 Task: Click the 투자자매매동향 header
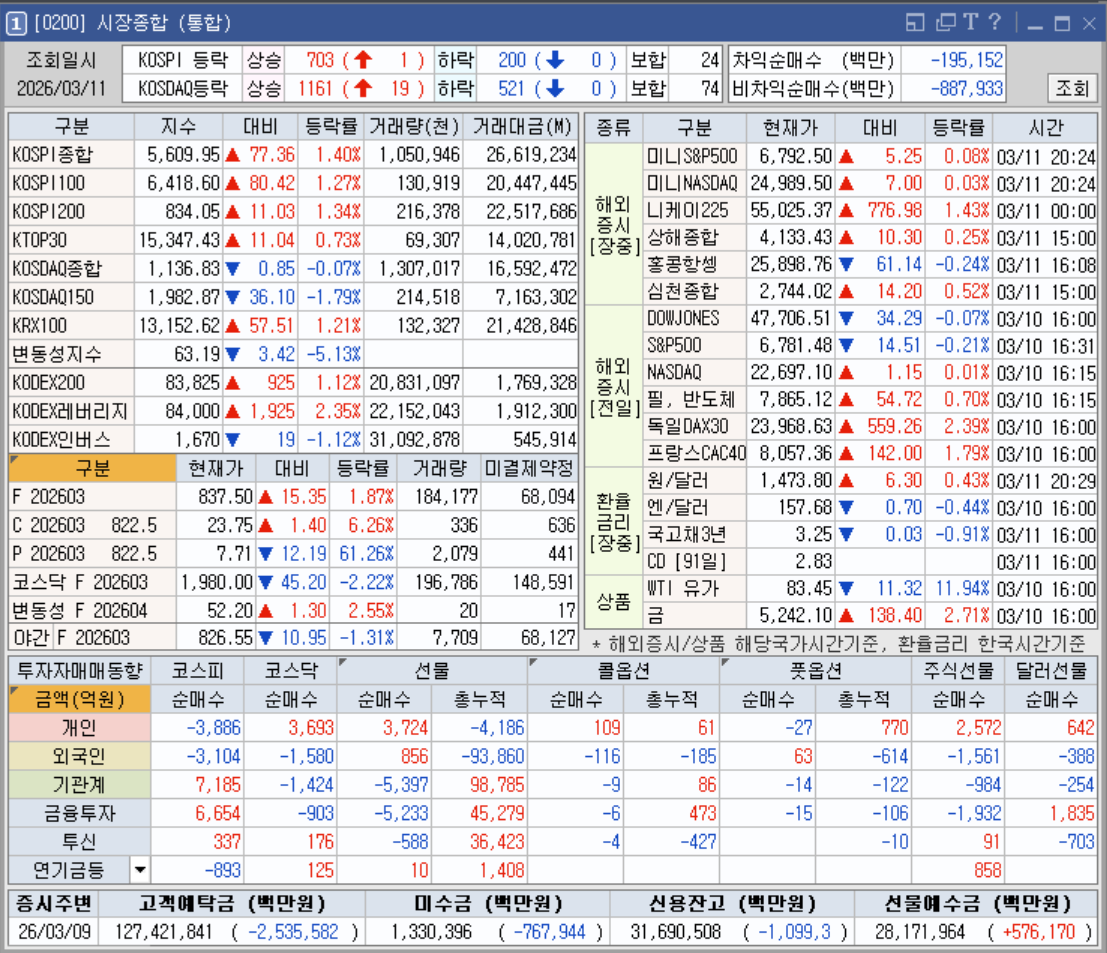click(x=80, y=671)
